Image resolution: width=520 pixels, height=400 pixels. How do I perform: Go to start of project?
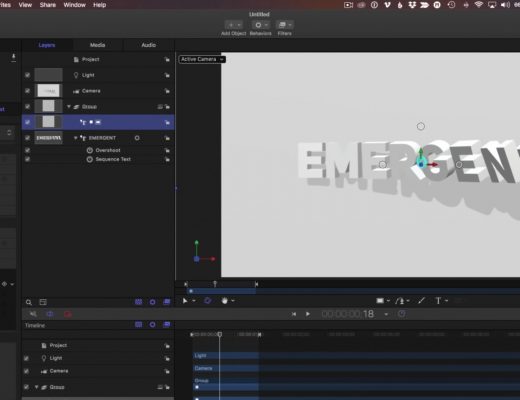294,314
